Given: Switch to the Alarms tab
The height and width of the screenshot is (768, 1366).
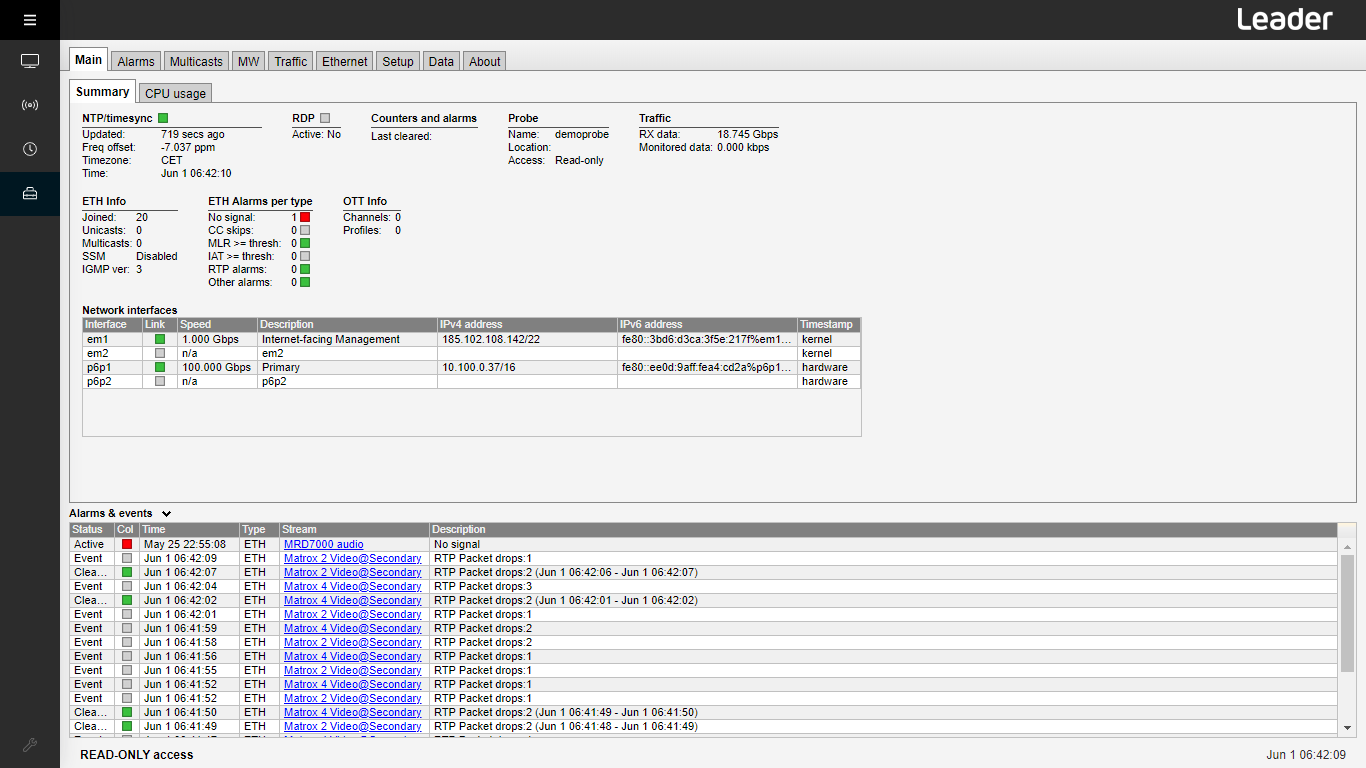Looking at the screenshot, I should [x=136, y=62].
